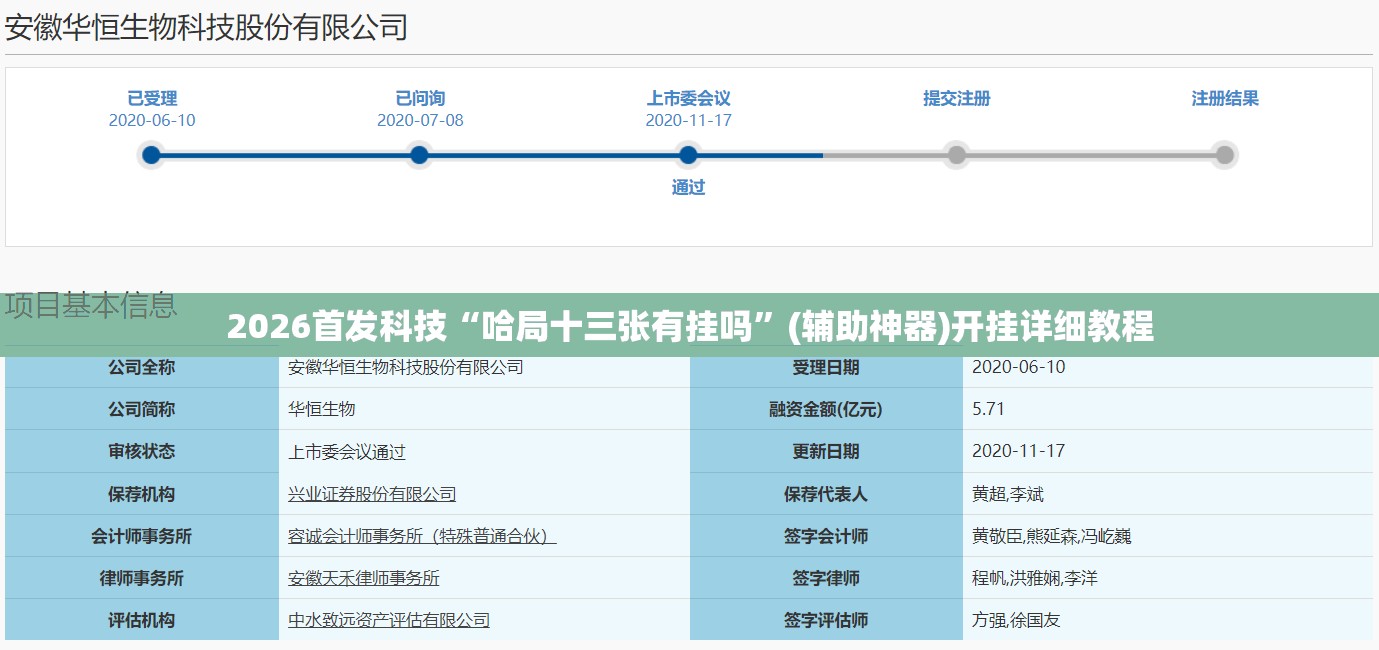Screen dimensions: 1379x650
Task: Click the 提交注册 stage label
Action: (957, 98)
